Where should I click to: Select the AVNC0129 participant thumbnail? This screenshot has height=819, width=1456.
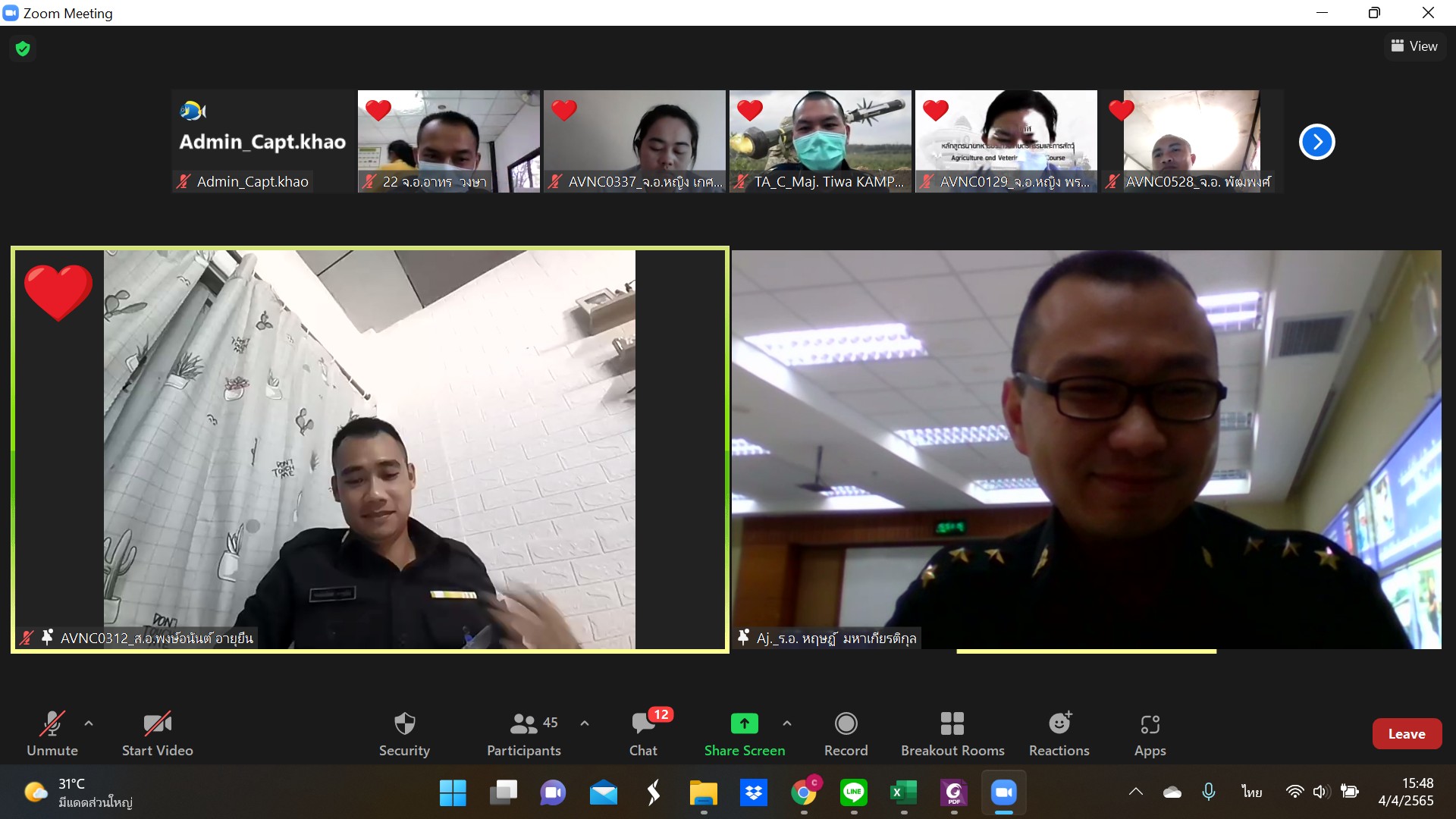click(1006, 141)
